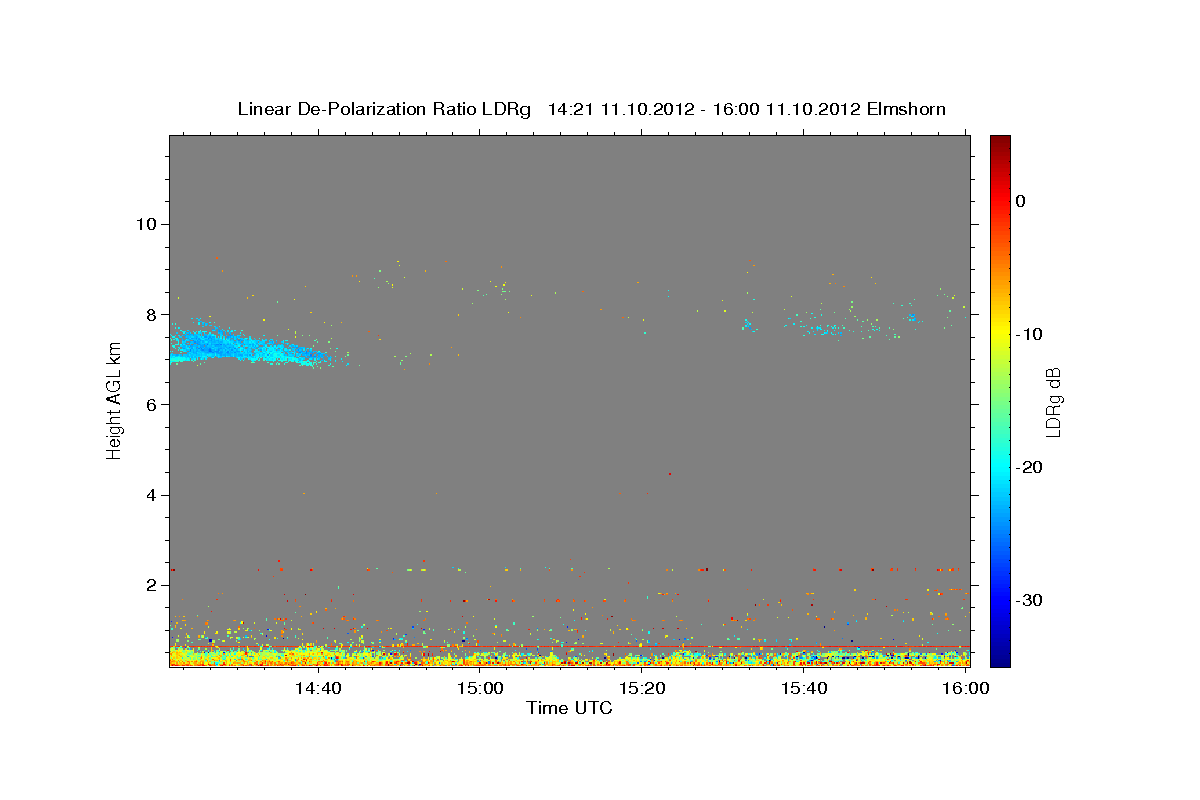Click the height tick label 6
Image resolution: width=1200 pixels, height=800 pixels.
coord(150,405)
